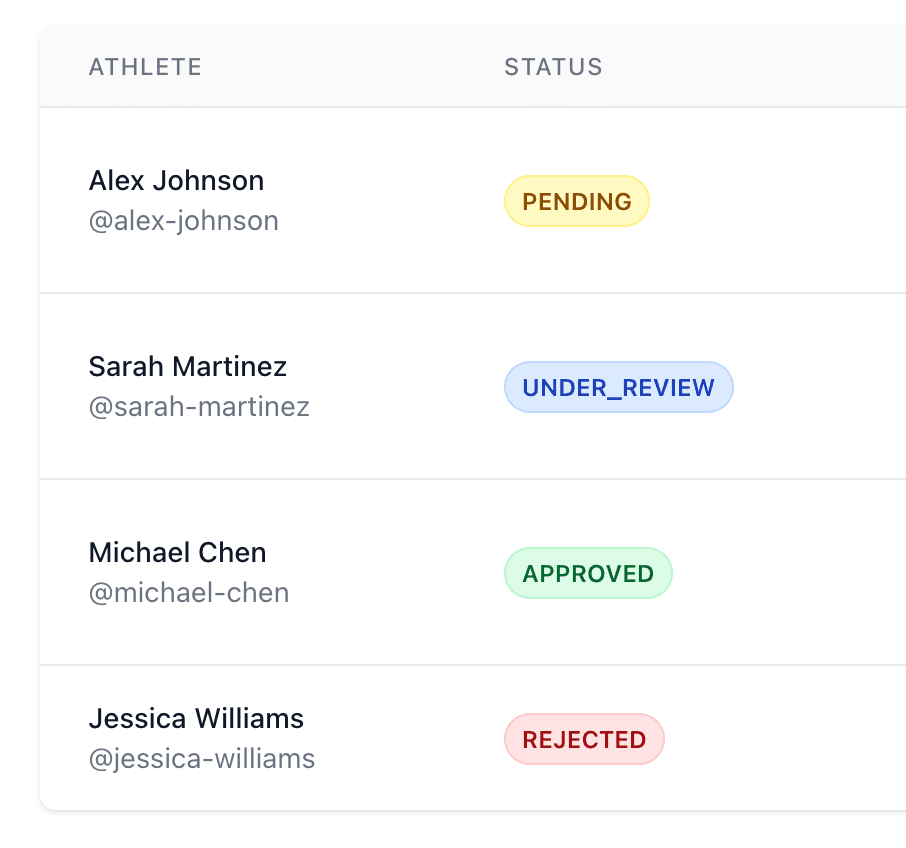Select the STATUS column header

coord(553,67)
